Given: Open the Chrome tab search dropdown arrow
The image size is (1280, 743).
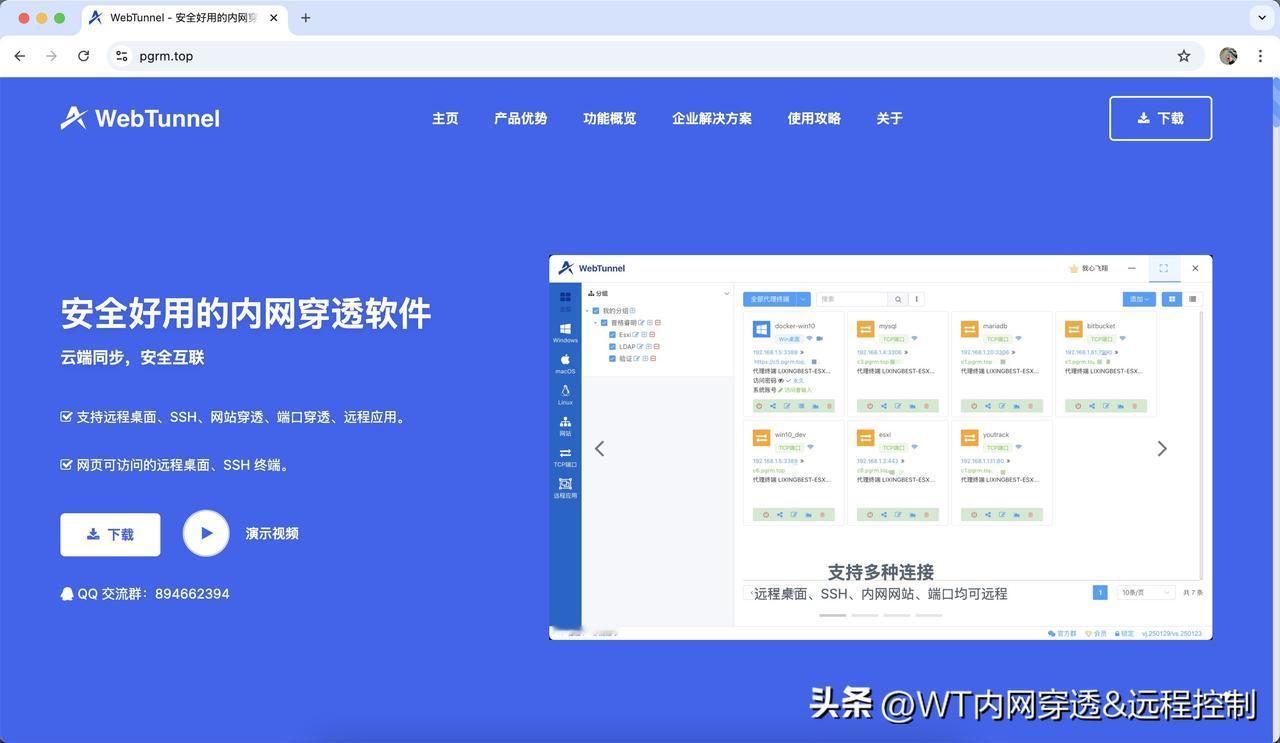Looking at the screenshot, I should (1262, 18).
